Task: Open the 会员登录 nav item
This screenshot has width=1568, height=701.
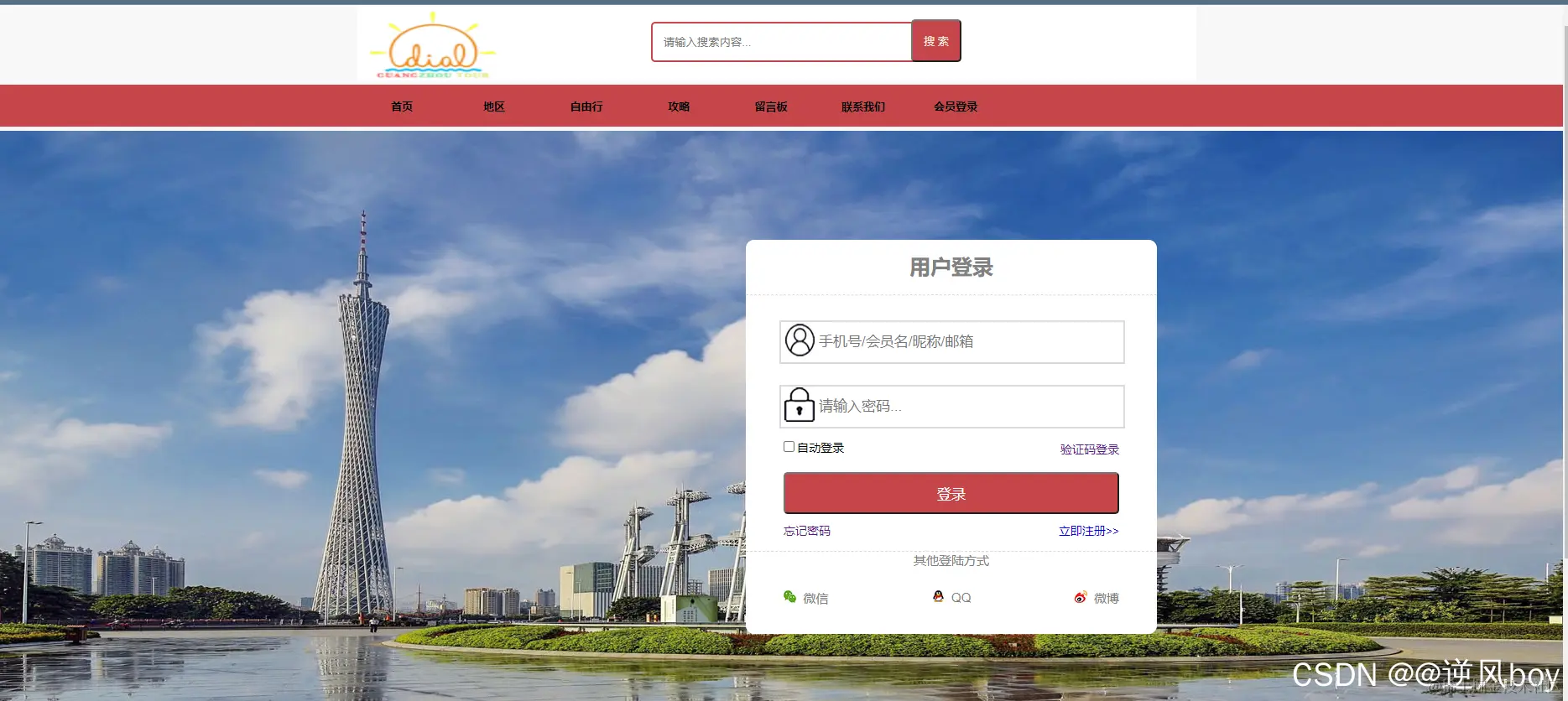Action: click(x=956, y=106)
